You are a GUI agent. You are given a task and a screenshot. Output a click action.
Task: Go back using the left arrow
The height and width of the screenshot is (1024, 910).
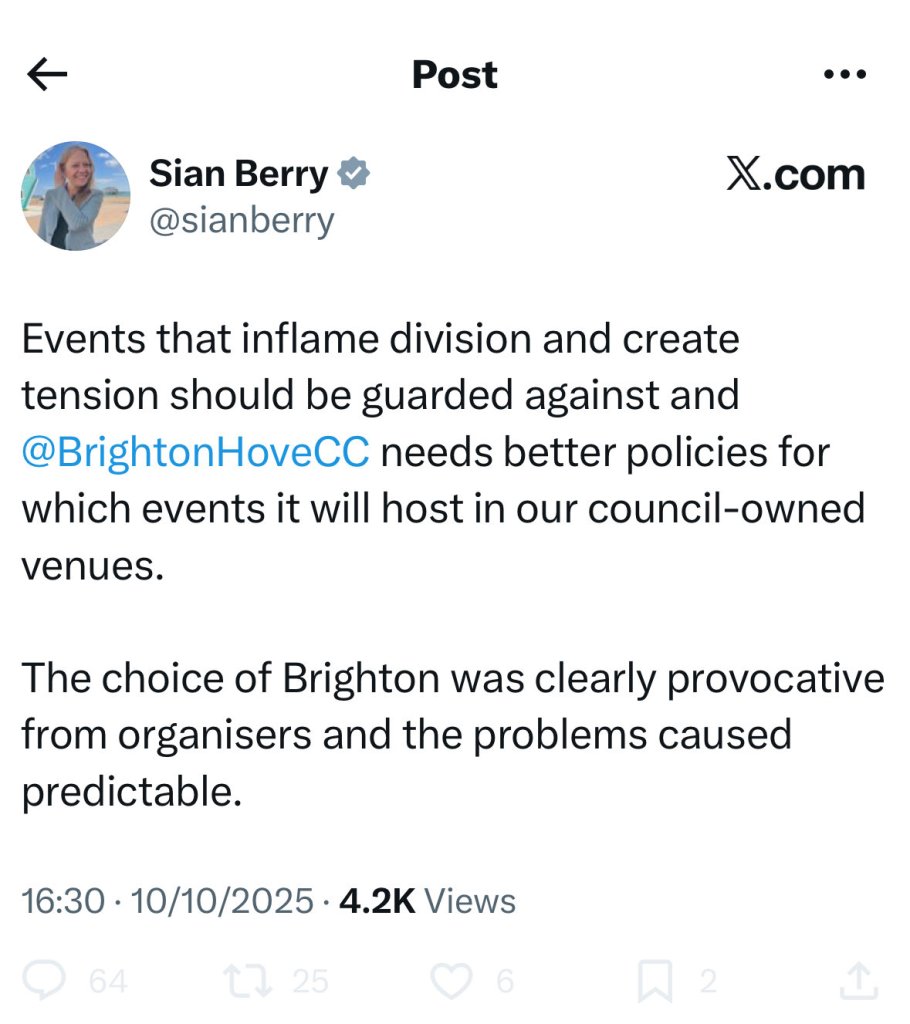coord(48,75)
